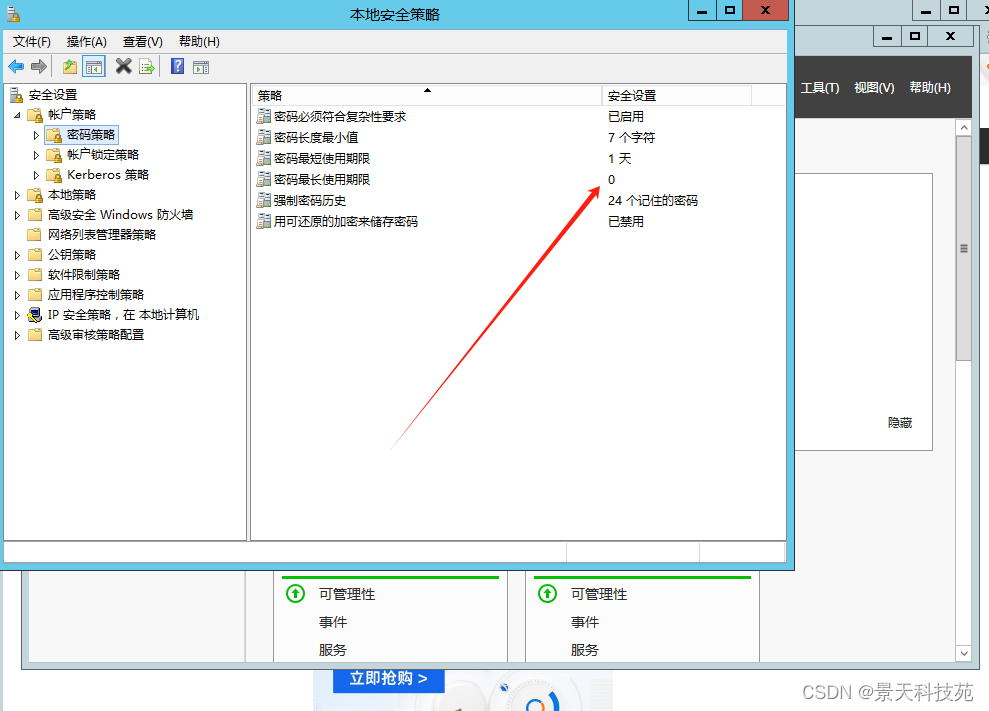Click the Kerberos 策略 folder icon
The width and height of the screenshot is (989, 711).
54,175
